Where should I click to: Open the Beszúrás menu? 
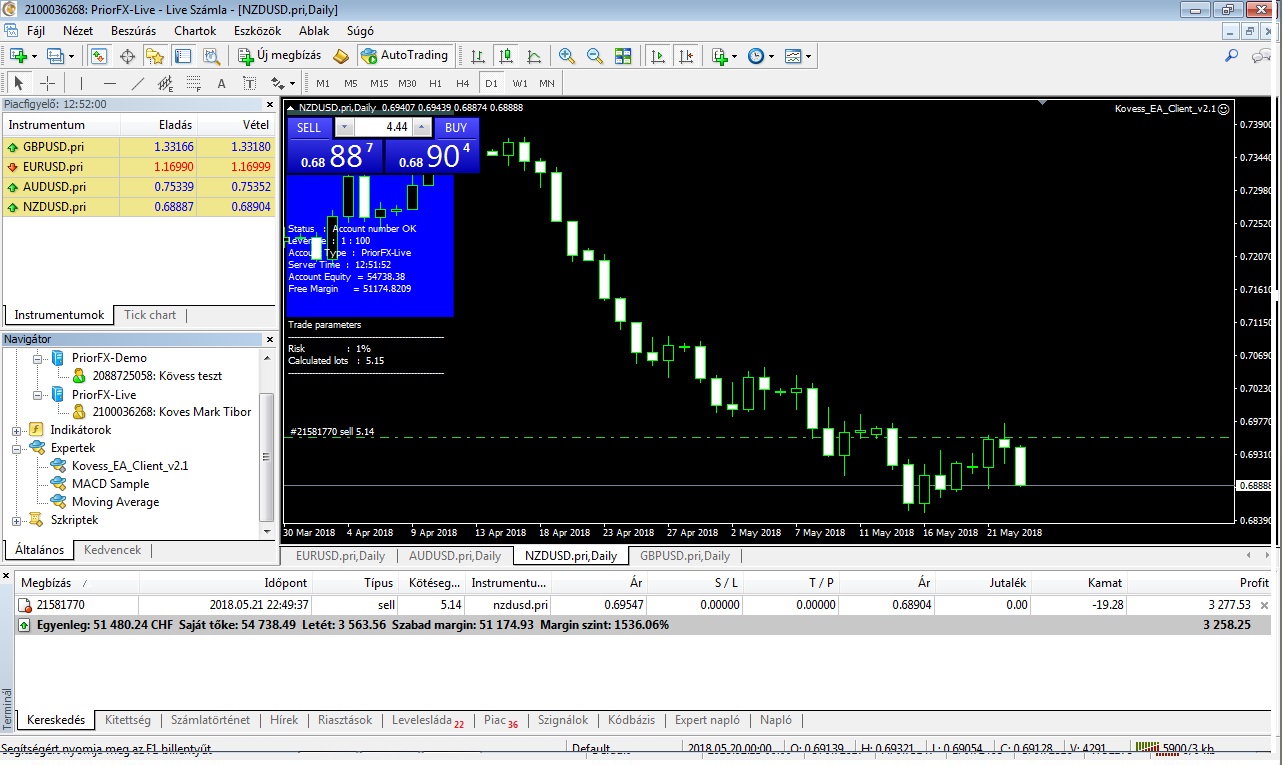(133, 31)
